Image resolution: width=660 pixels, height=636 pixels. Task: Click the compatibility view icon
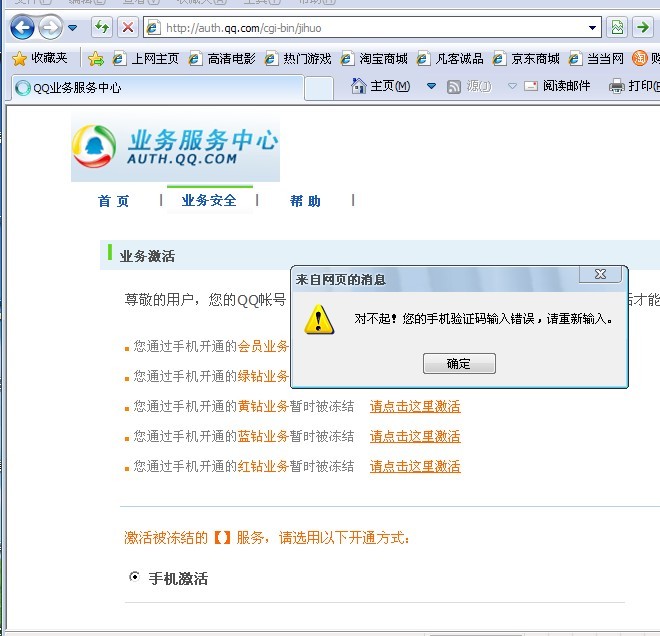point(617,28)
